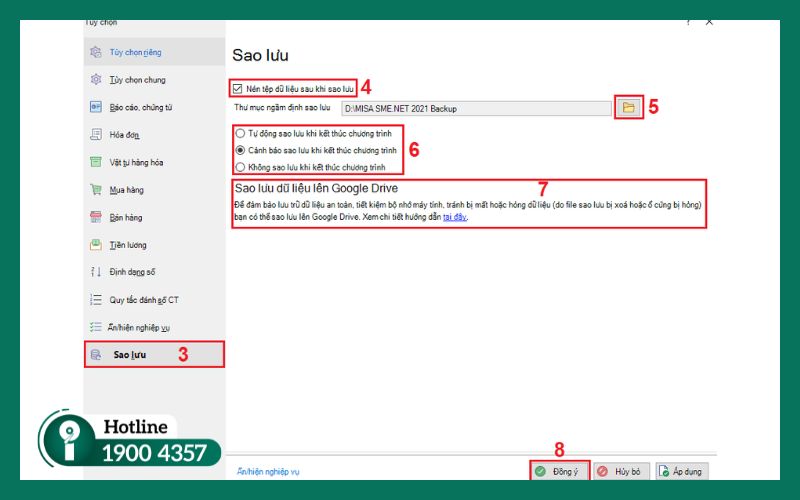The image size is (800, 500).
Task: Open the Quy tắc đánh số CT section
Action: pyautogui.click(x=144, y=299)
